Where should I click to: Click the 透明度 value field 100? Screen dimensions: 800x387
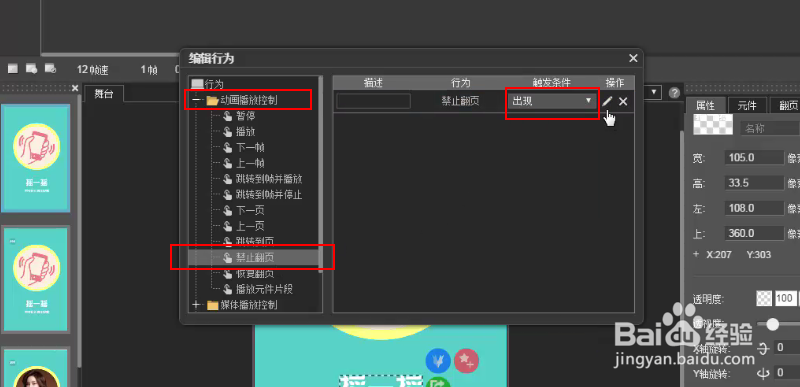[x=785, y=298]
